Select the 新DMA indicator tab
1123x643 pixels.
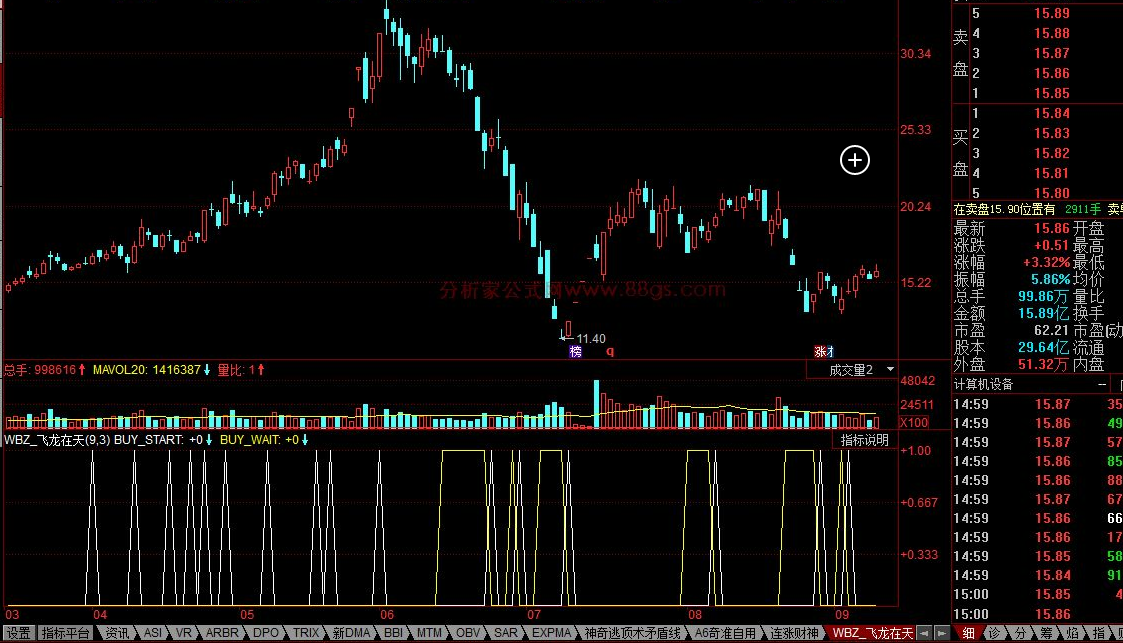(x=351, y=633)
